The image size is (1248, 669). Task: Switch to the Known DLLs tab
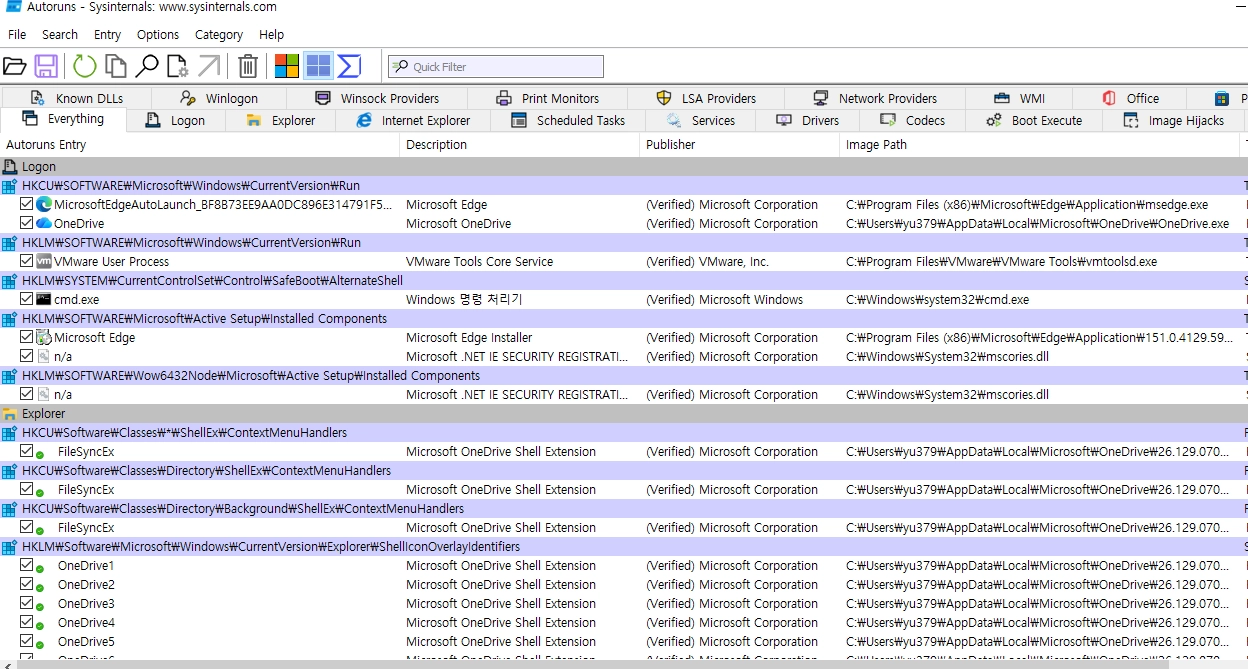(77, 98)
